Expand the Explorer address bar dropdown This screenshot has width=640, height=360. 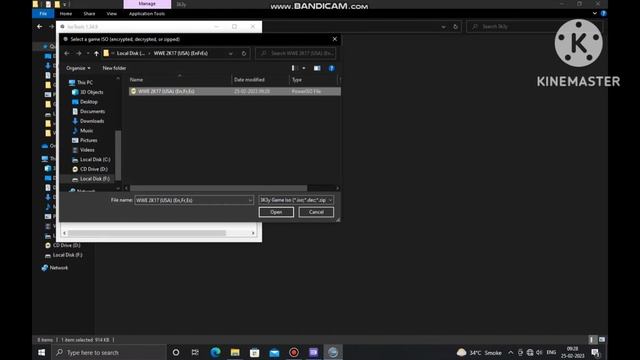[443, 27]
